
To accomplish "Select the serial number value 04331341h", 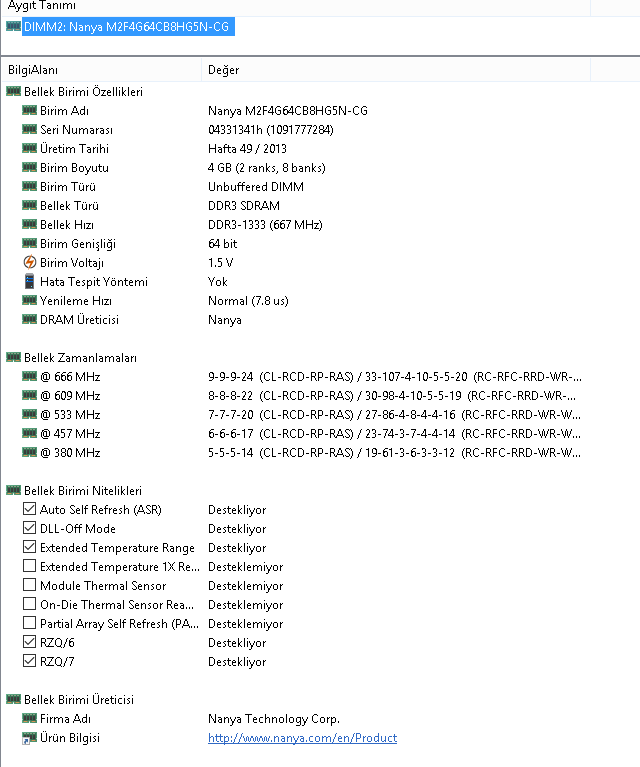I will coord(271,130).
